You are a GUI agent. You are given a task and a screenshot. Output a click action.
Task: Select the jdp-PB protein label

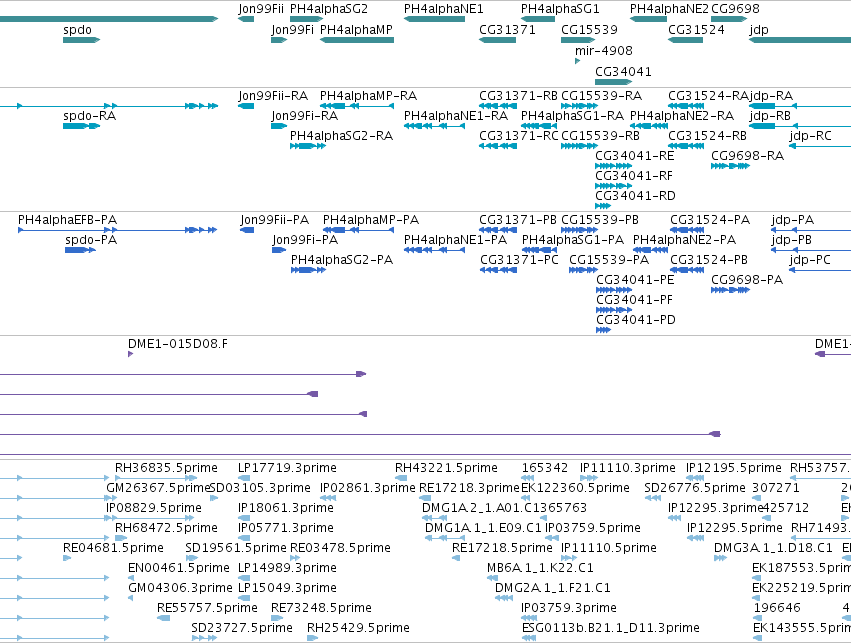[791, 240]
